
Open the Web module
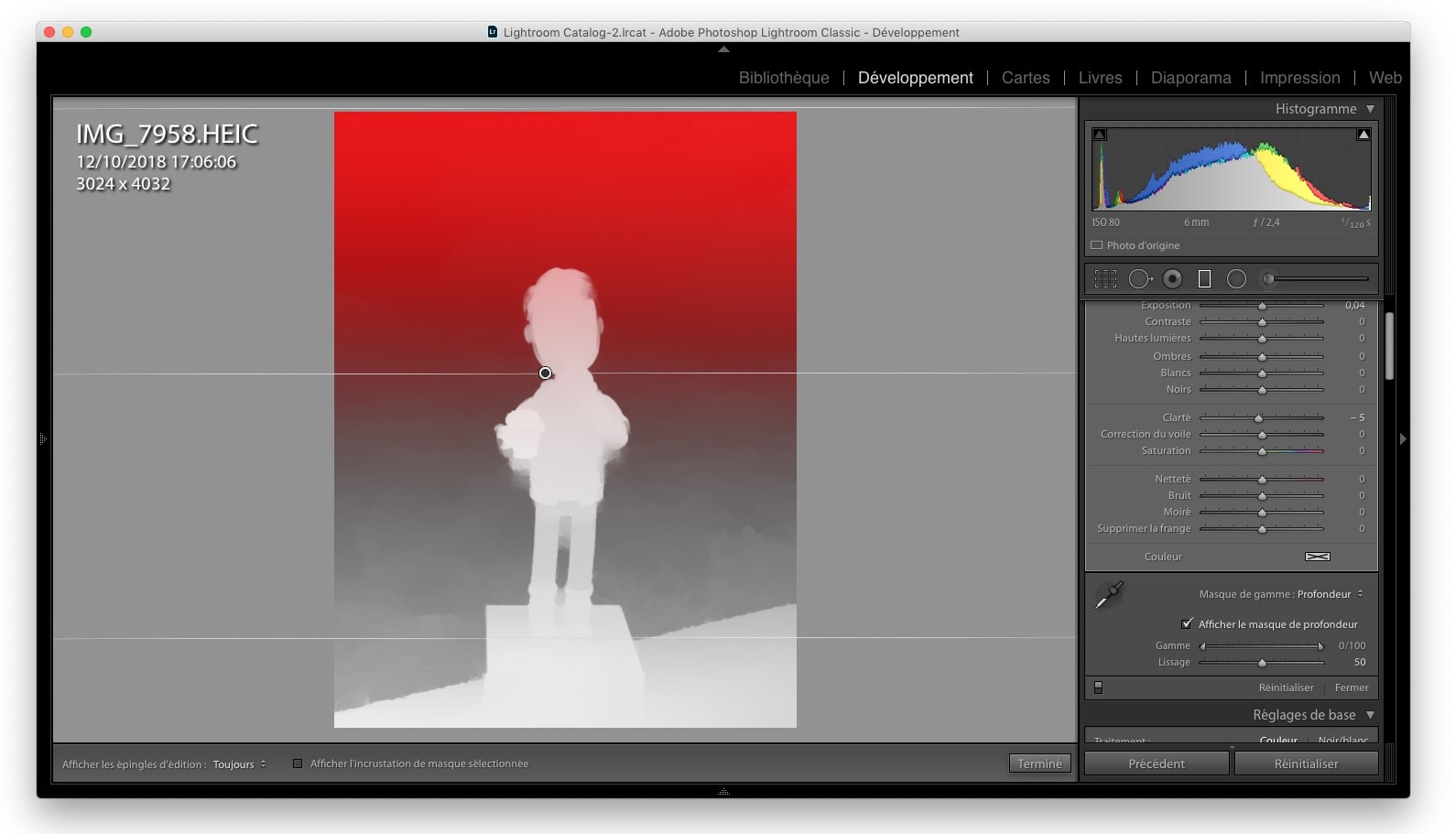pyautogui.click(x=1385, y=78)
